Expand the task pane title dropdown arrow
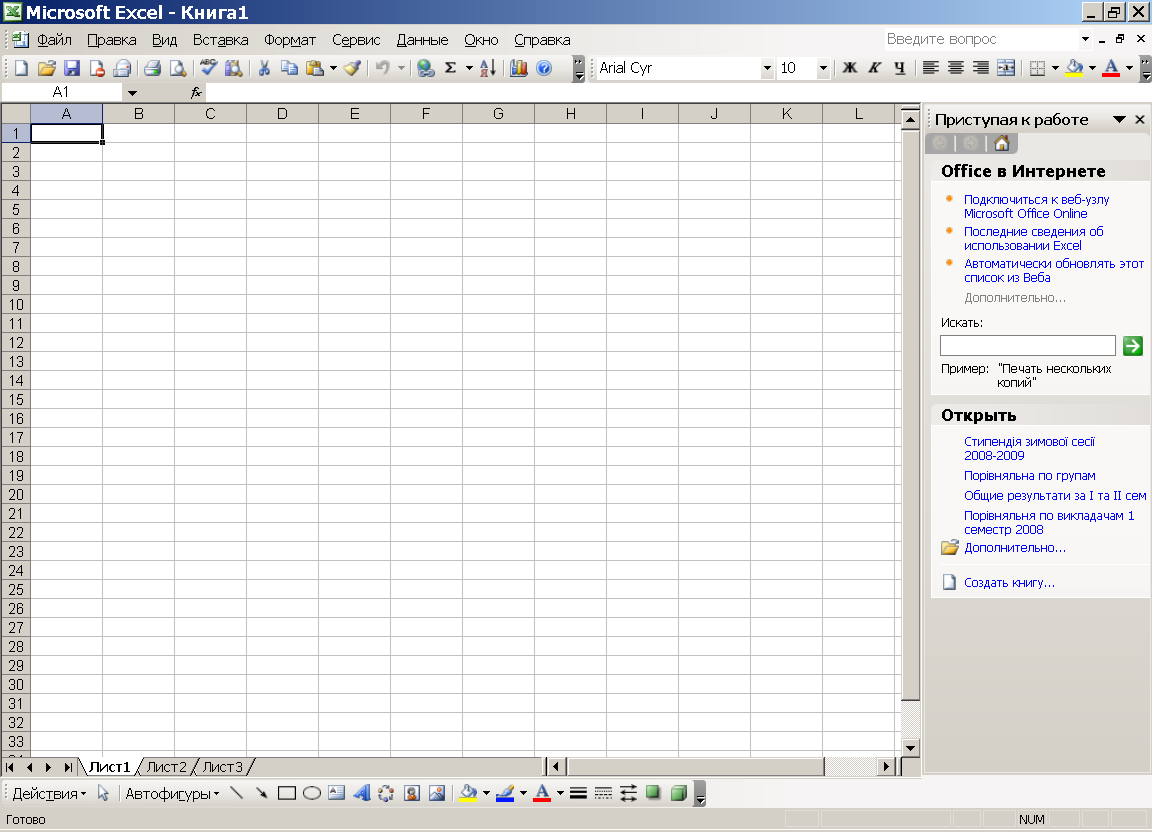 [x=1119, y=119]
